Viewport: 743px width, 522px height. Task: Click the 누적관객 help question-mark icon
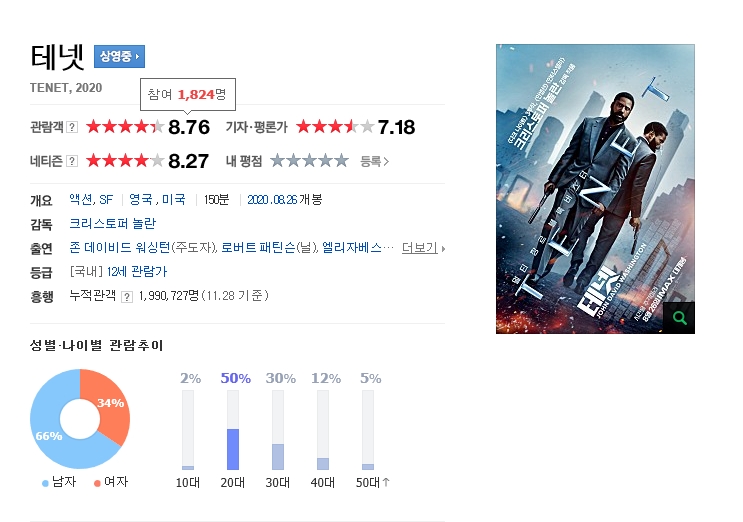point(127,297)
